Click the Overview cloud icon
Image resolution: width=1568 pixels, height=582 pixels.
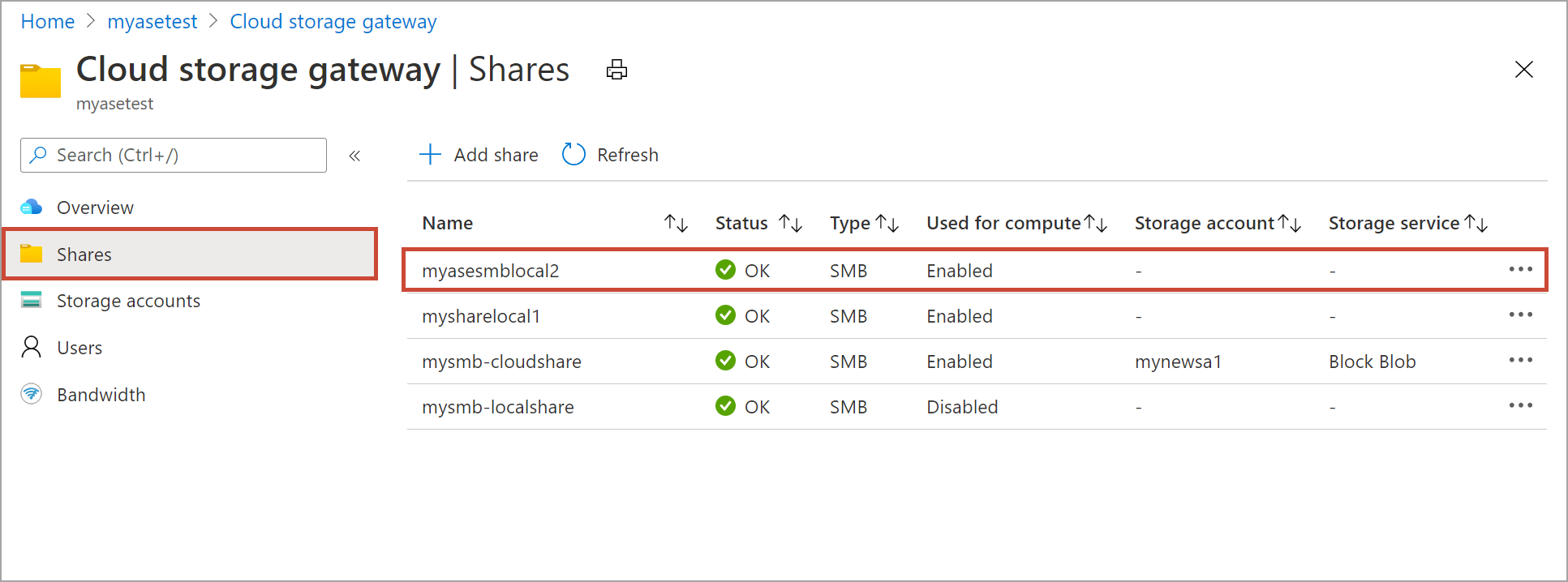[x=31, y=208]
